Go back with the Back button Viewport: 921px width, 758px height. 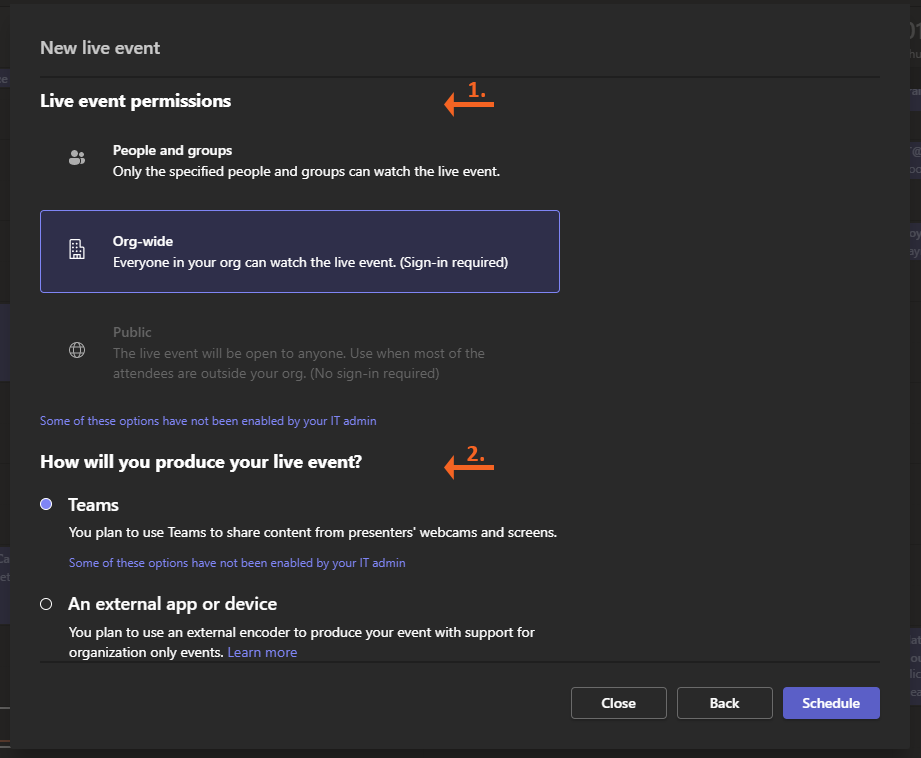click(x=724, y=703)
